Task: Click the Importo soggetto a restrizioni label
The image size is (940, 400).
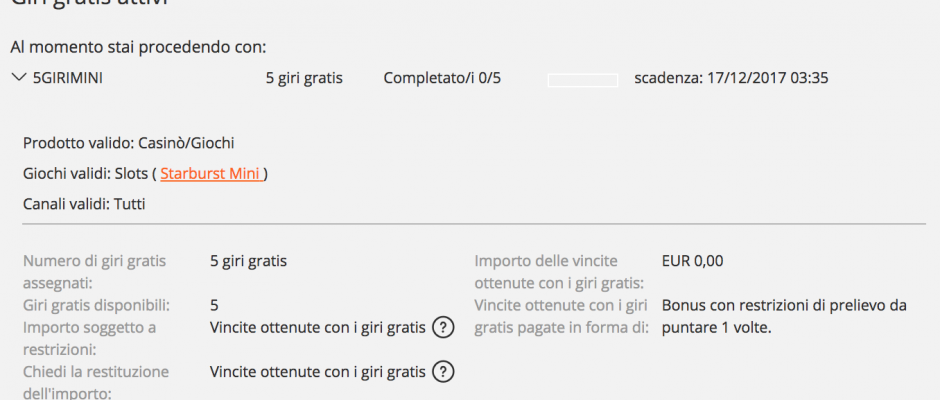Action: pos(88,338)
